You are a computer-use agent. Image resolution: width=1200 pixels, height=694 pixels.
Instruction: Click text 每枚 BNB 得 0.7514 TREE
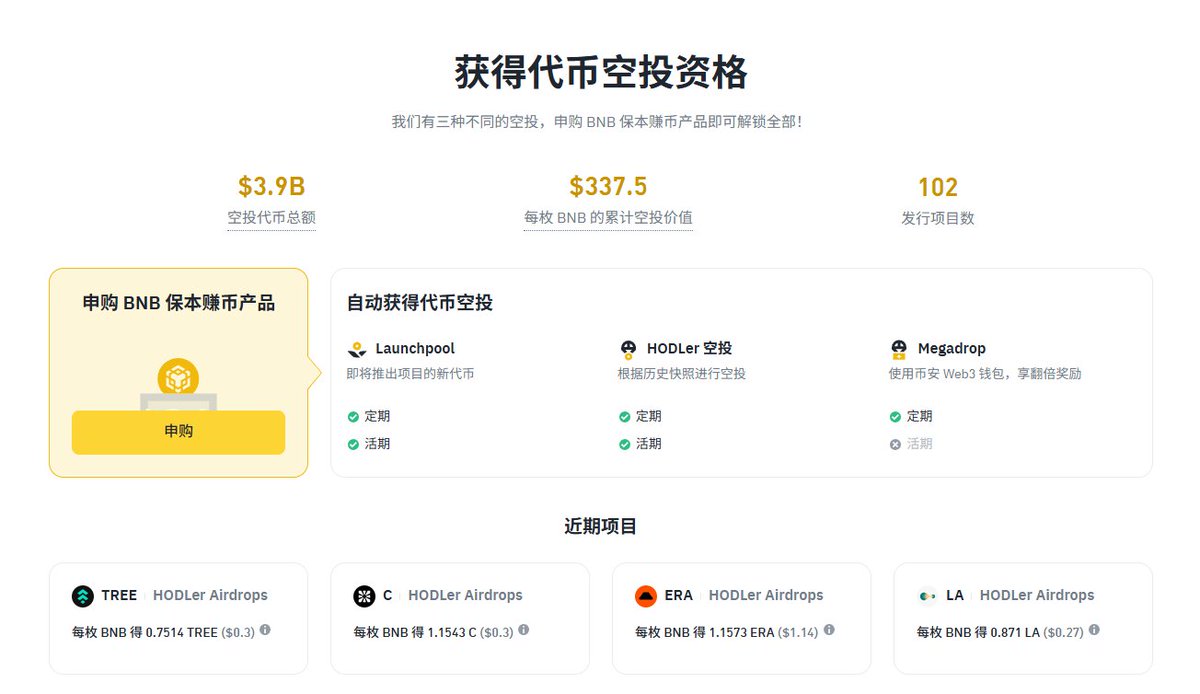(x=145, y=632)
